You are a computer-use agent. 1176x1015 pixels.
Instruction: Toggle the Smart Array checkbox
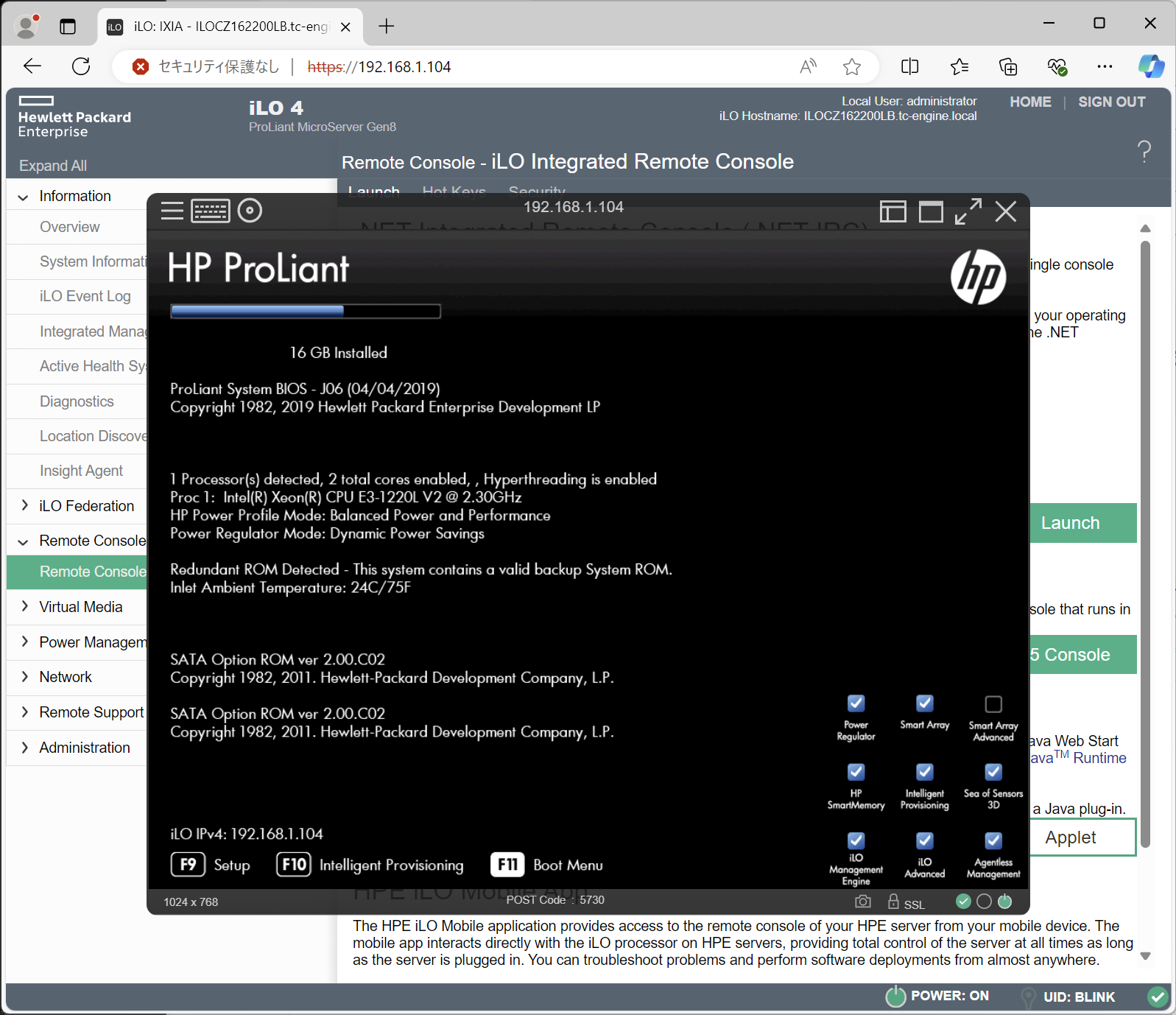coord(925,703)
